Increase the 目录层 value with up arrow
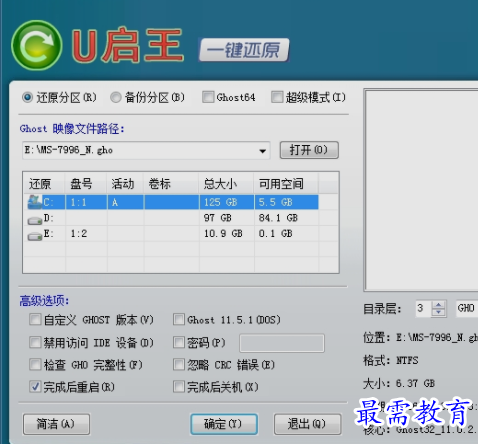This screenshot has width=478, height=444. (x=438, y=304)
